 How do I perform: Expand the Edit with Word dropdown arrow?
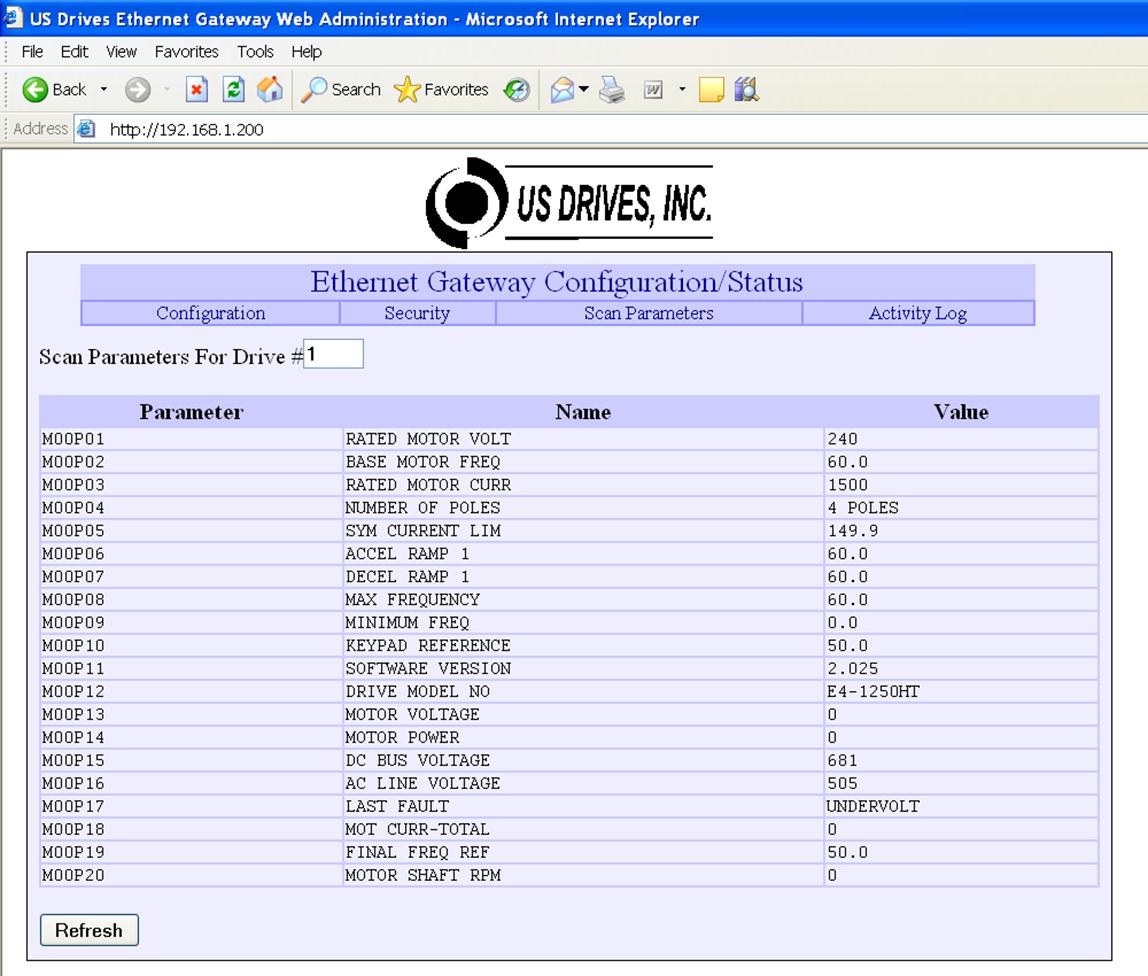[682, 90]
